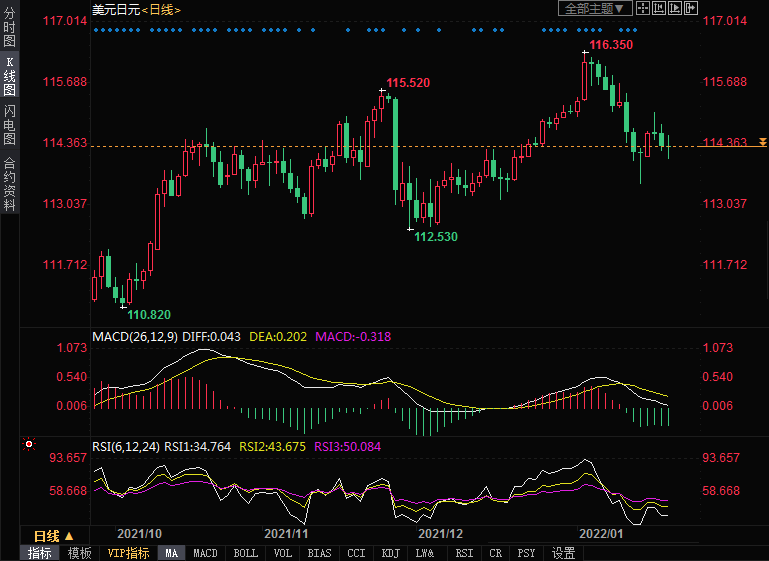
Task: Switch to the 模板 tab
Action: [x=79, y=553]
